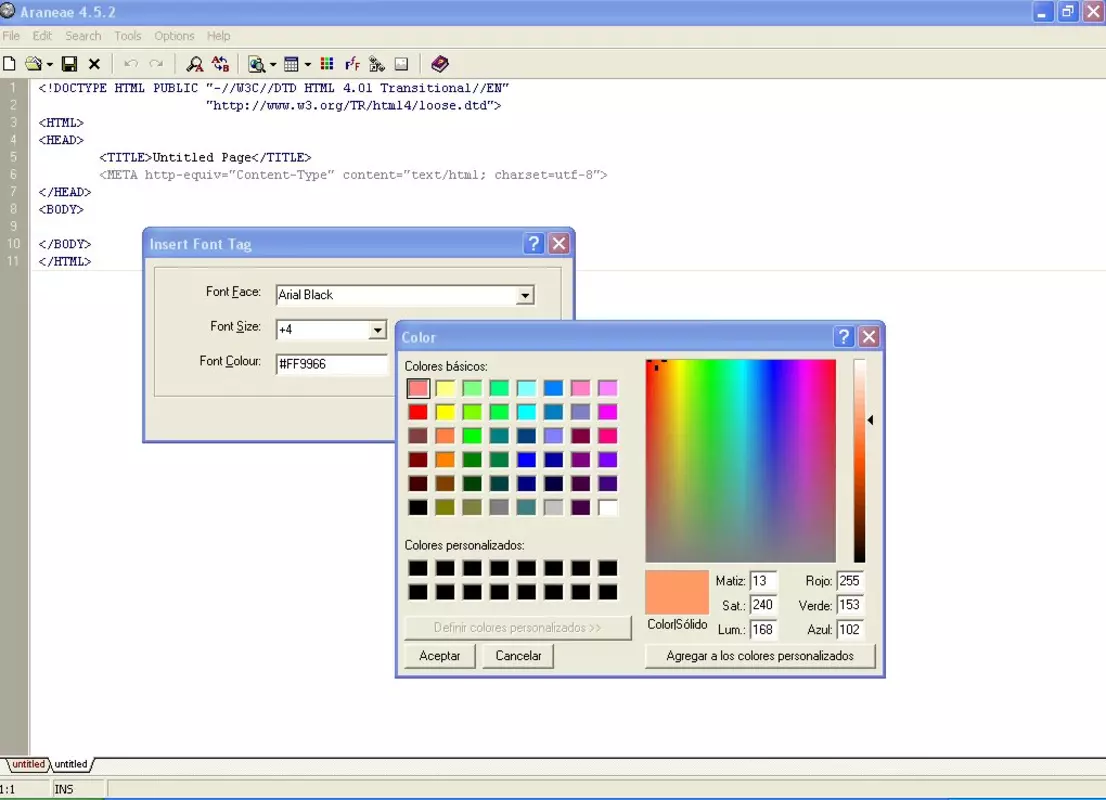Open the colour grid tool in the toolbar

click(327, 64)
